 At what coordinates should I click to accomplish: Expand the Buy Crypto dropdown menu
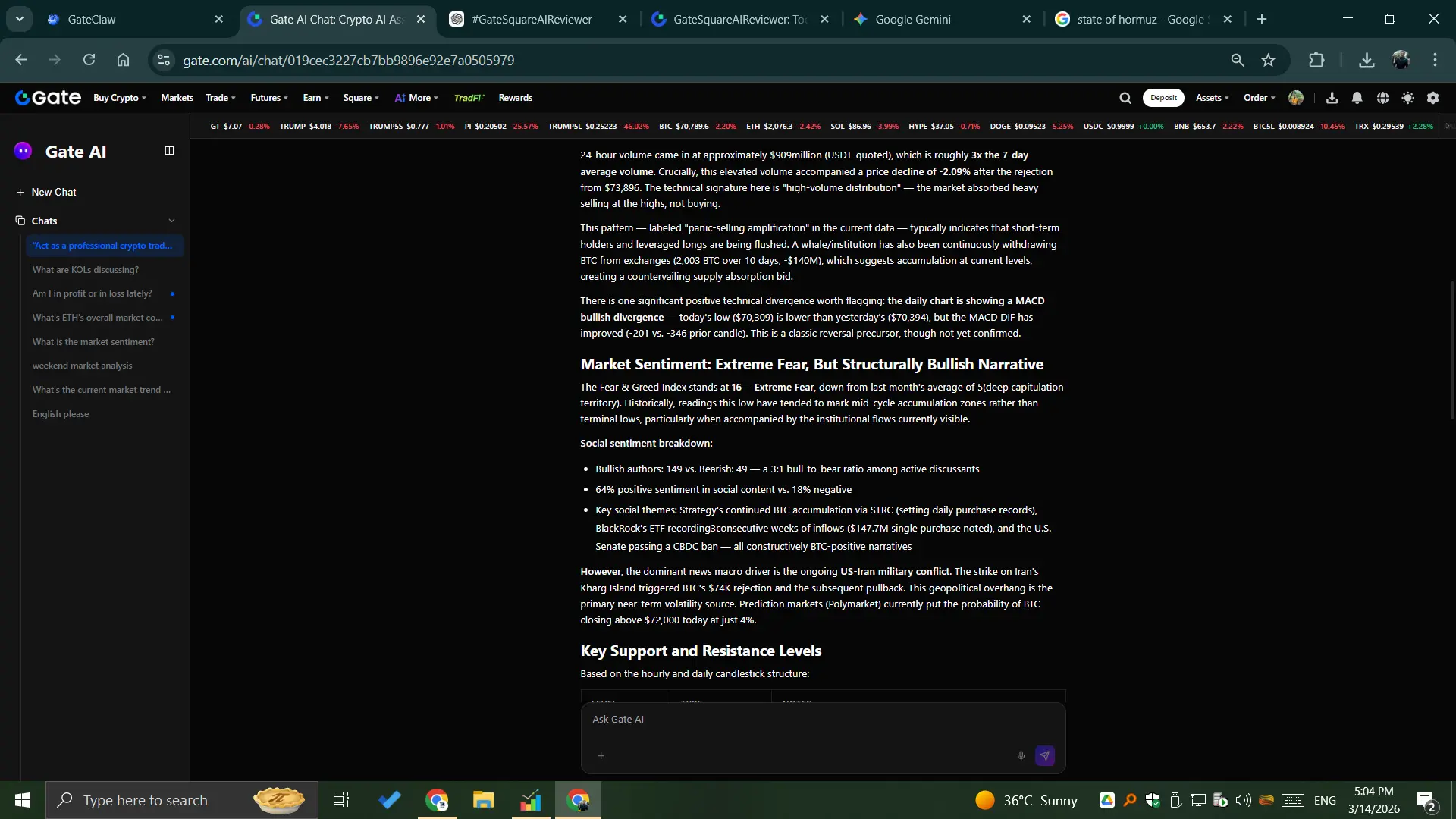120,98
